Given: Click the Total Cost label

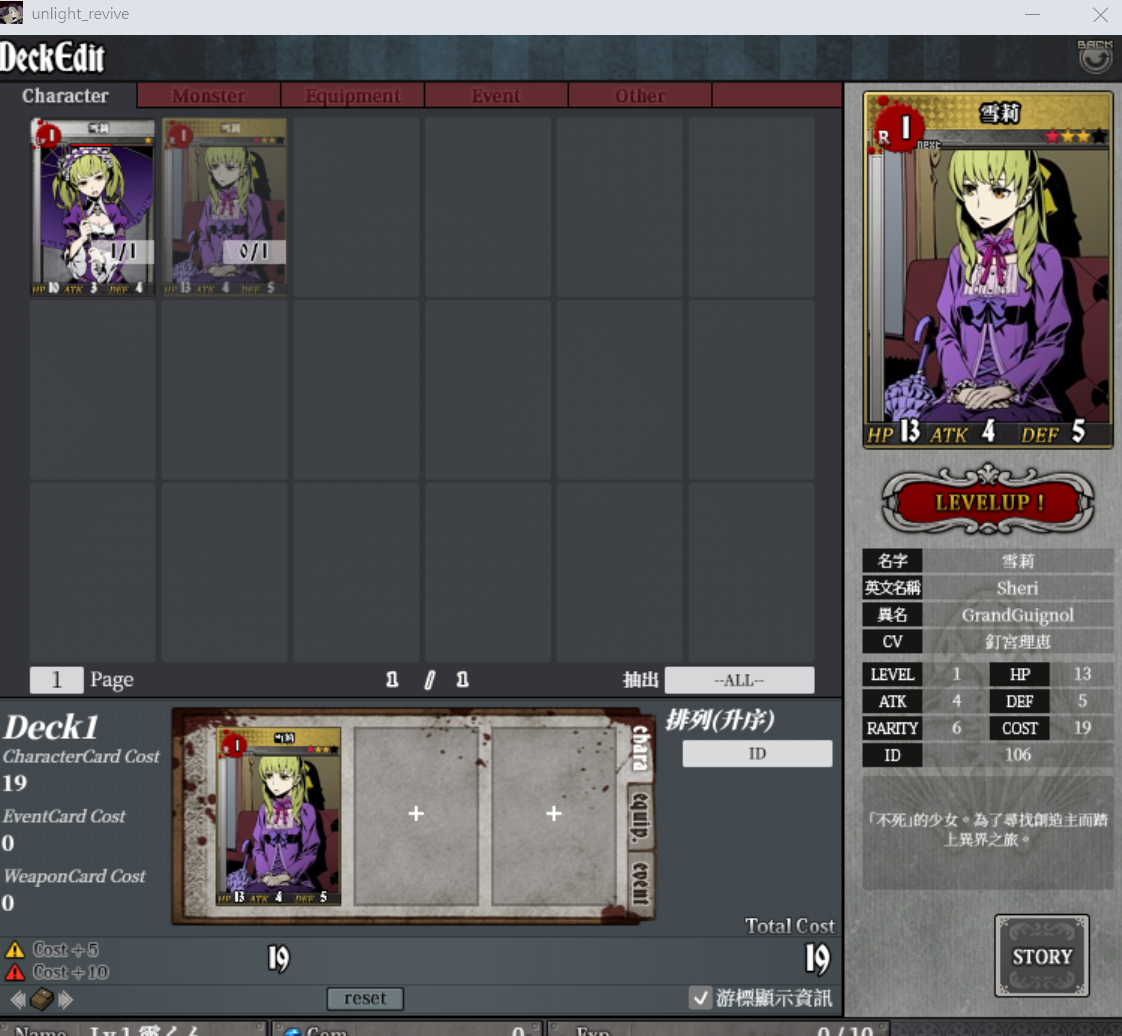Looking at the screenshot, I should coord(790,926).
